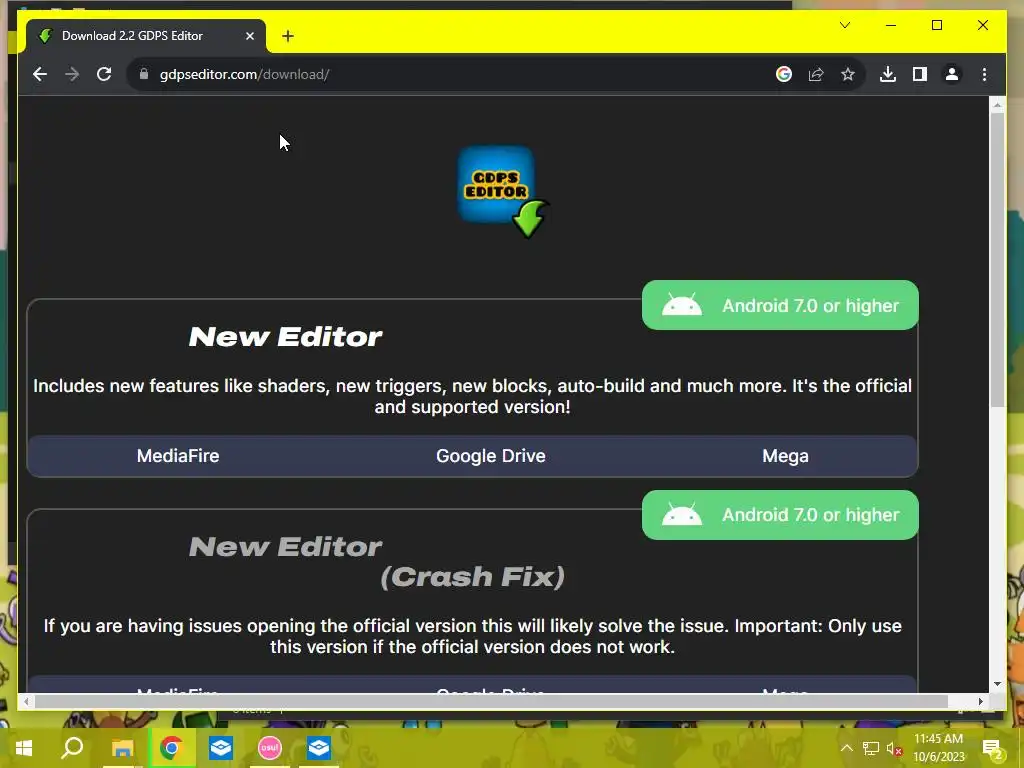Open the Chrome profile icon
Image resolution: width=1024 pixels, height=768 pixels.
pyautogui.click(x=952, y=74)
